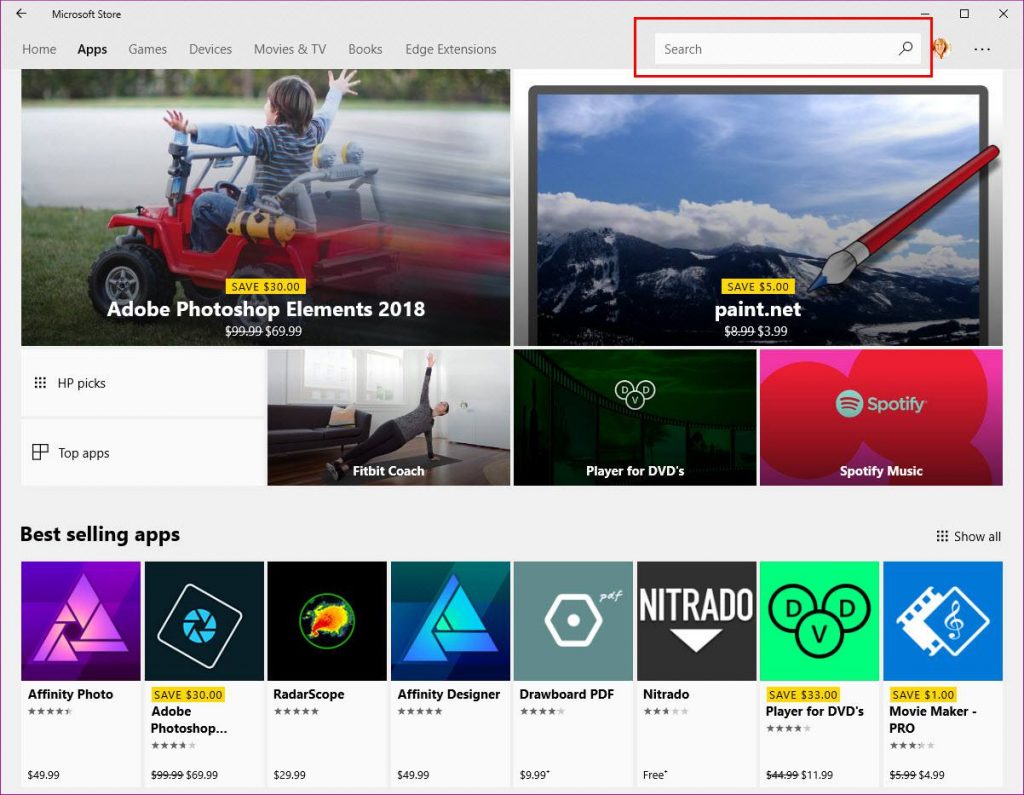The width and height of the screenshot is (1024, 795).
Task: Click the Movie Maker - PRO title
Action: point(933,719)
